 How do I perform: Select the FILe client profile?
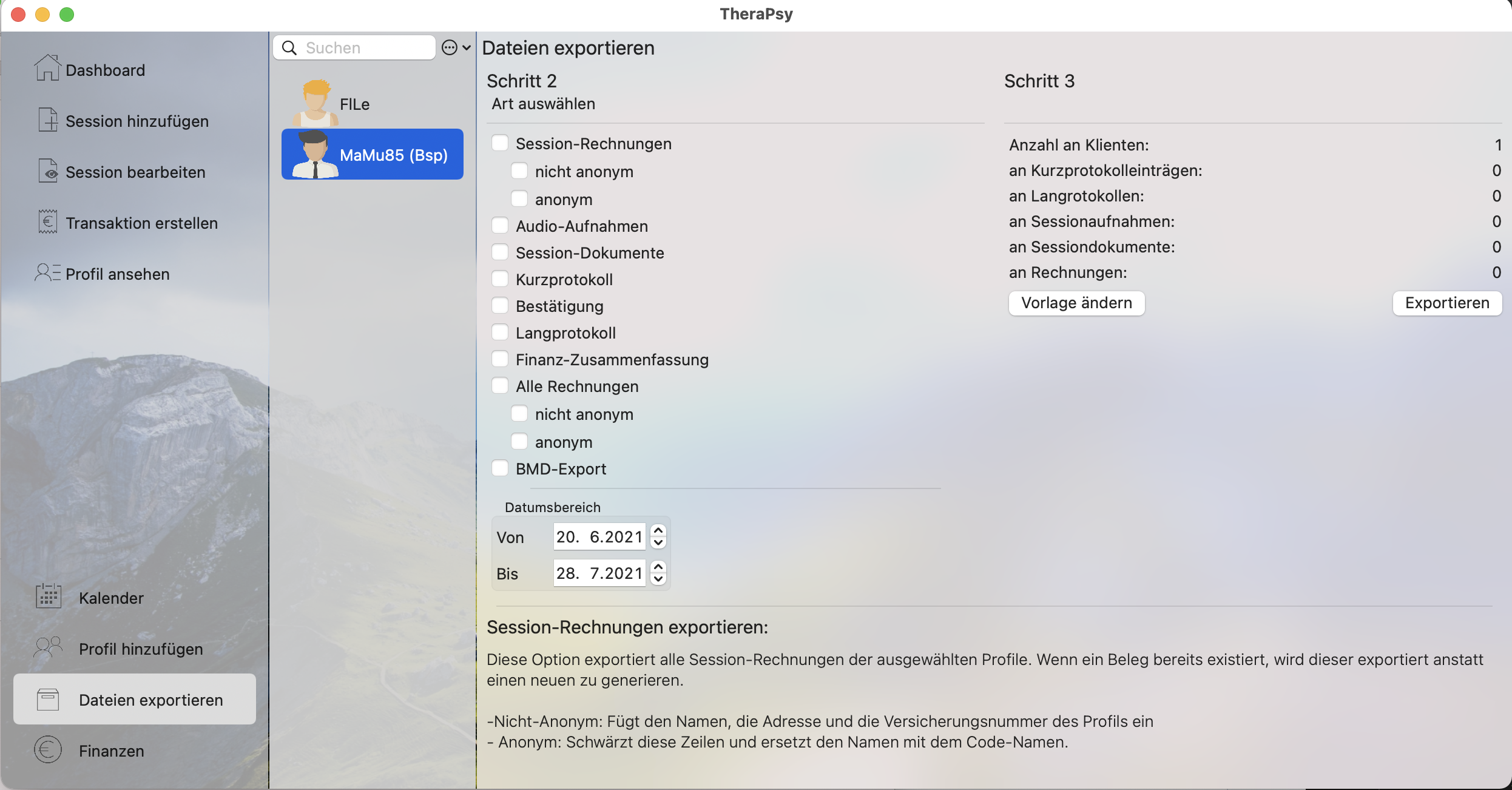354,104
